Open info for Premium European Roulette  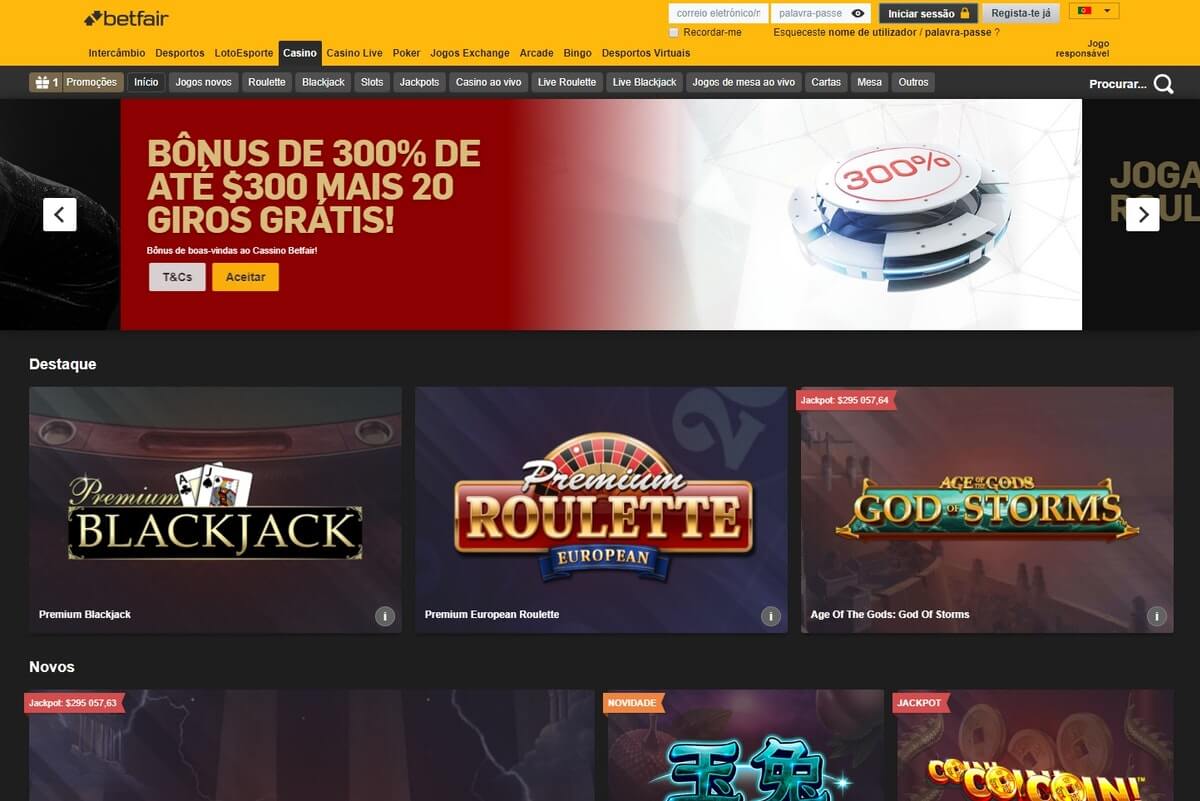click(x=771, y=616)
